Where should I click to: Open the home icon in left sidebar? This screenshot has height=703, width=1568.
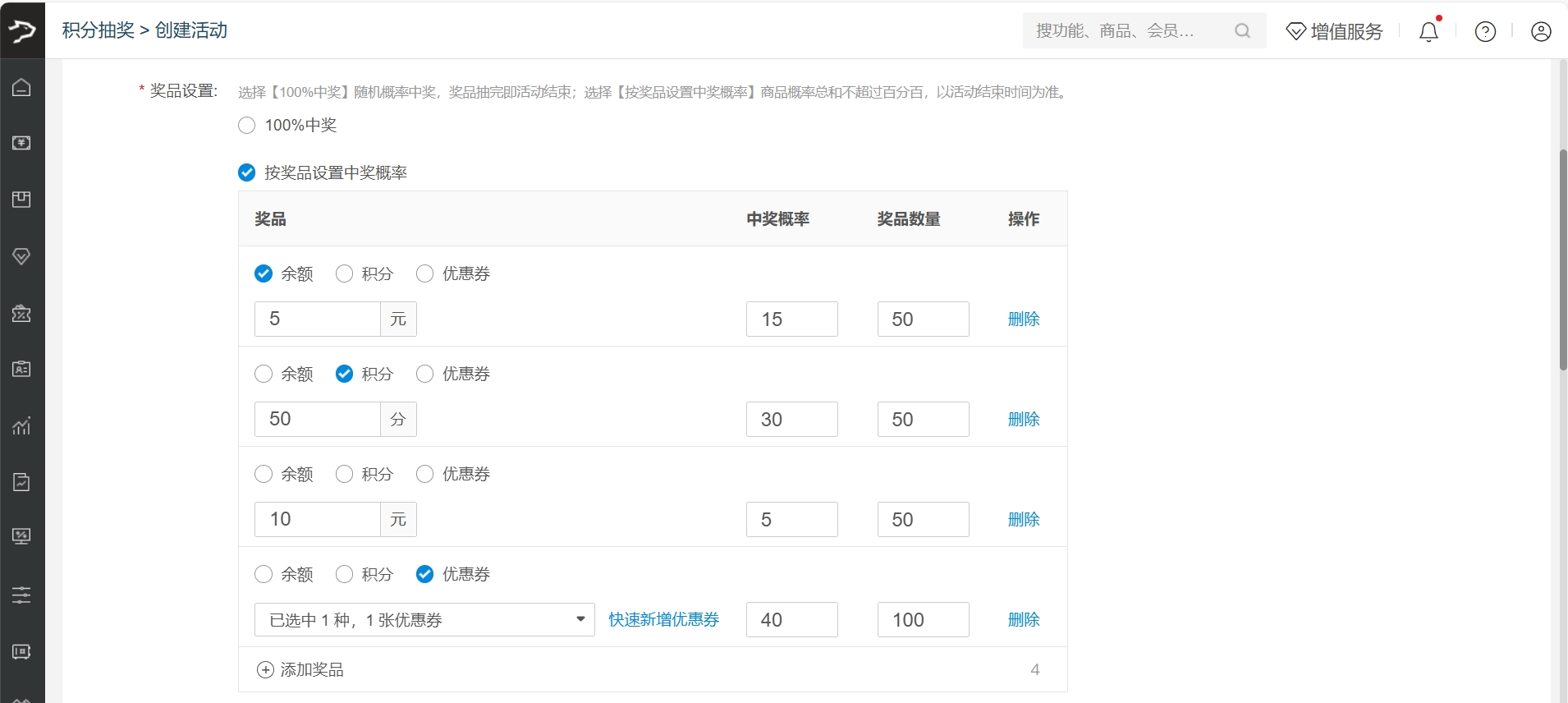coord(22,87)
